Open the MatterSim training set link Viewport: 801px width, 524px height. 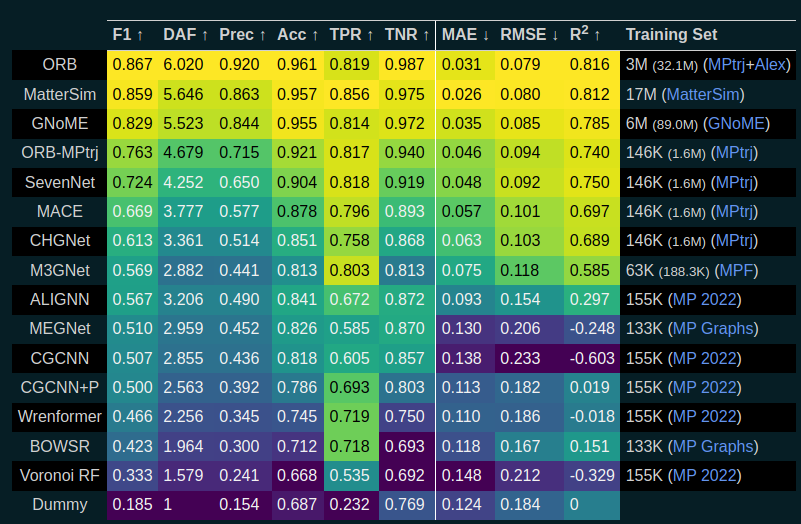[703, 94]
